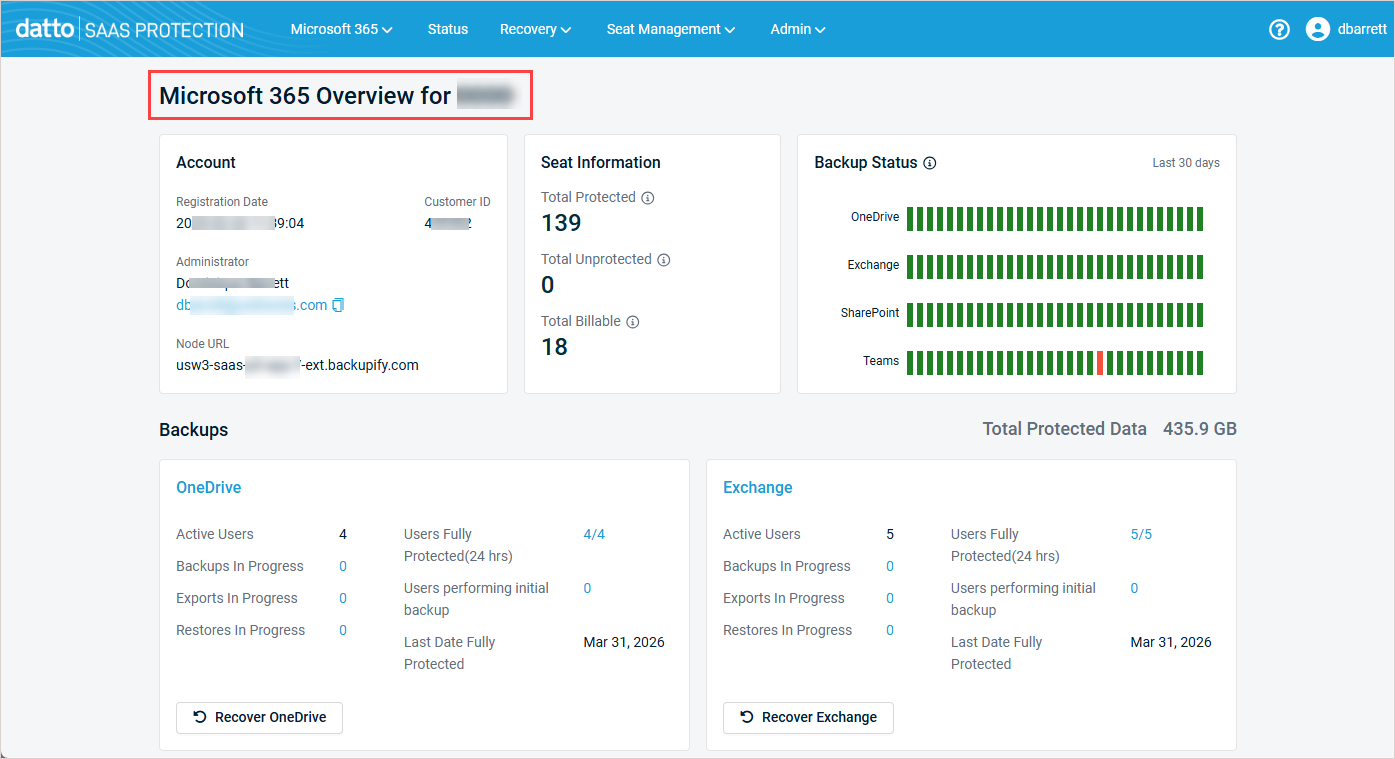Click the Total Billable info icon
This screenshot has width=1395, height=759.
(632, 322)
